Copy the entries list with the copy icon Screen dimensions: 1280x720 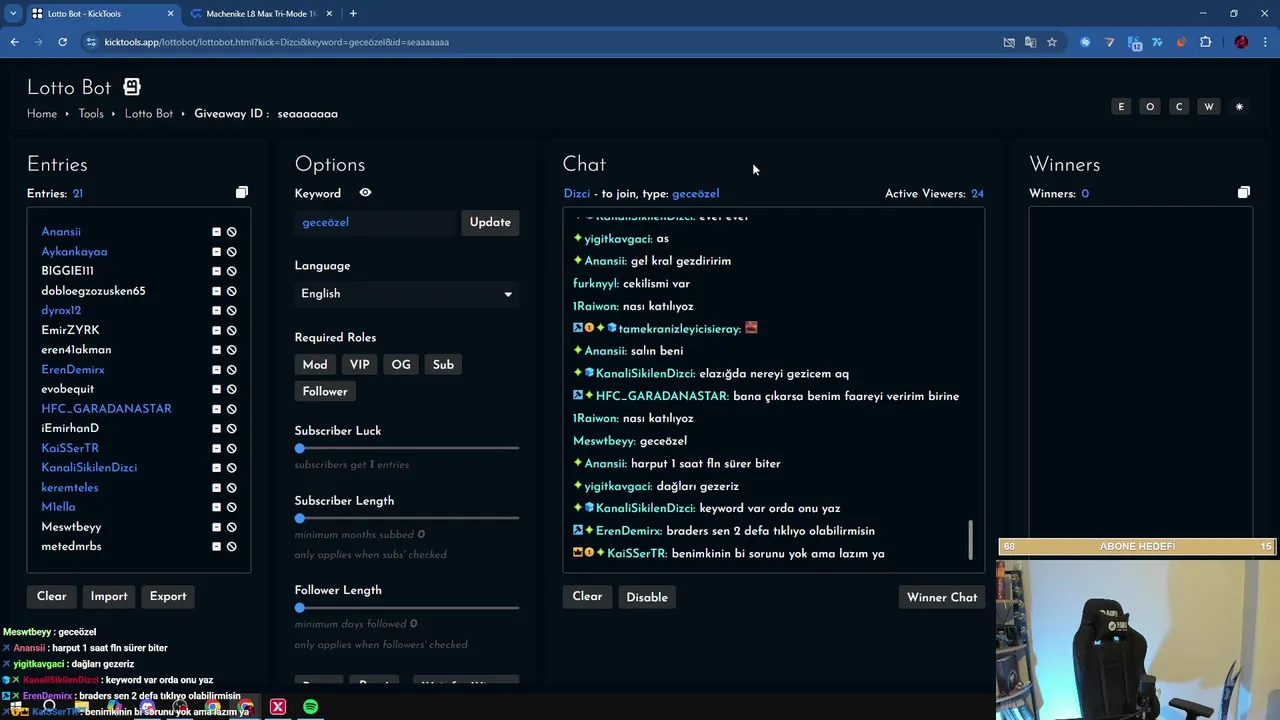[241, 192]
